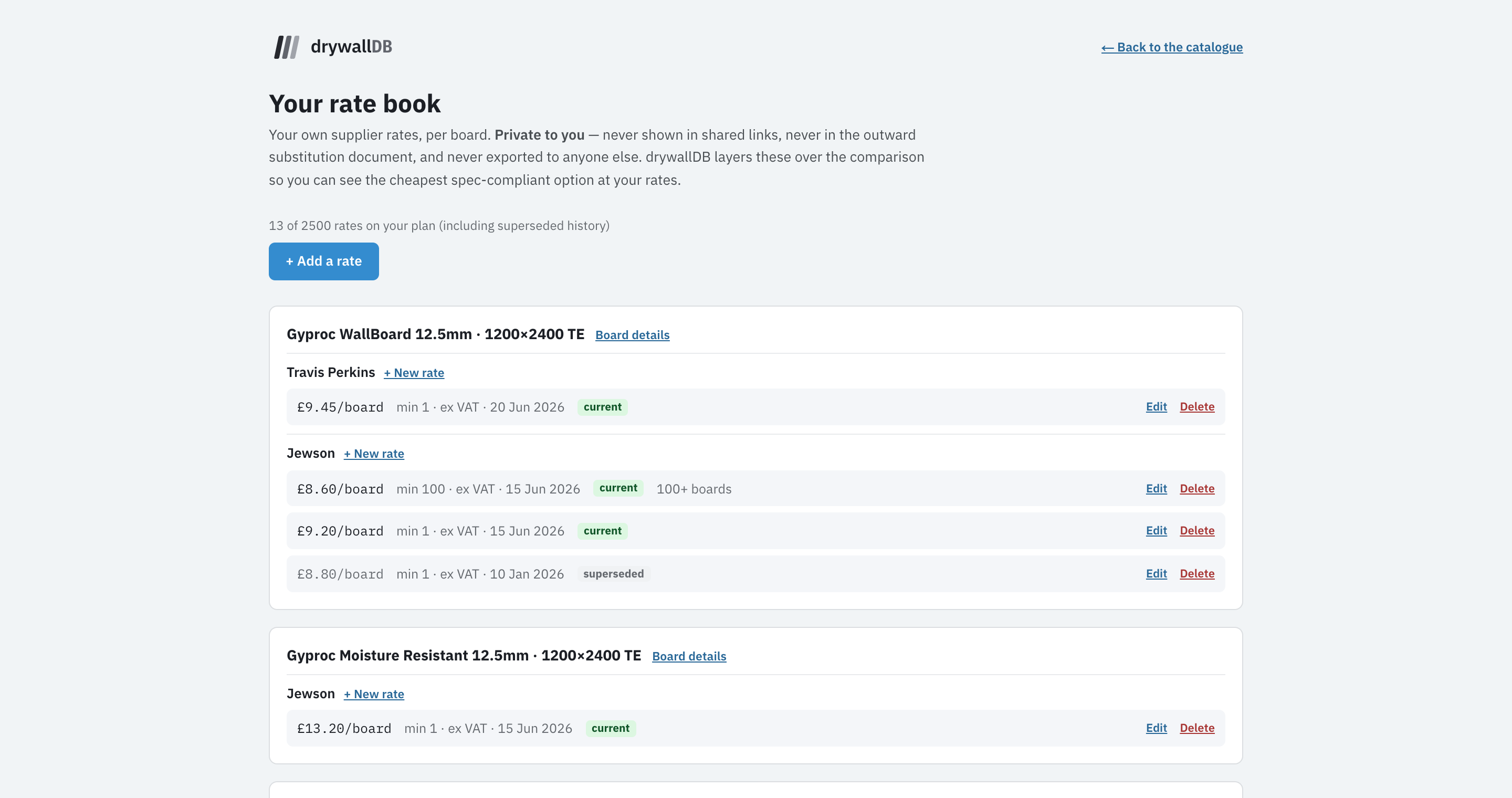Select the Your rate book heading
Image resolution: width=1512 pixels, height=798 pixels.
click(354, 104)
